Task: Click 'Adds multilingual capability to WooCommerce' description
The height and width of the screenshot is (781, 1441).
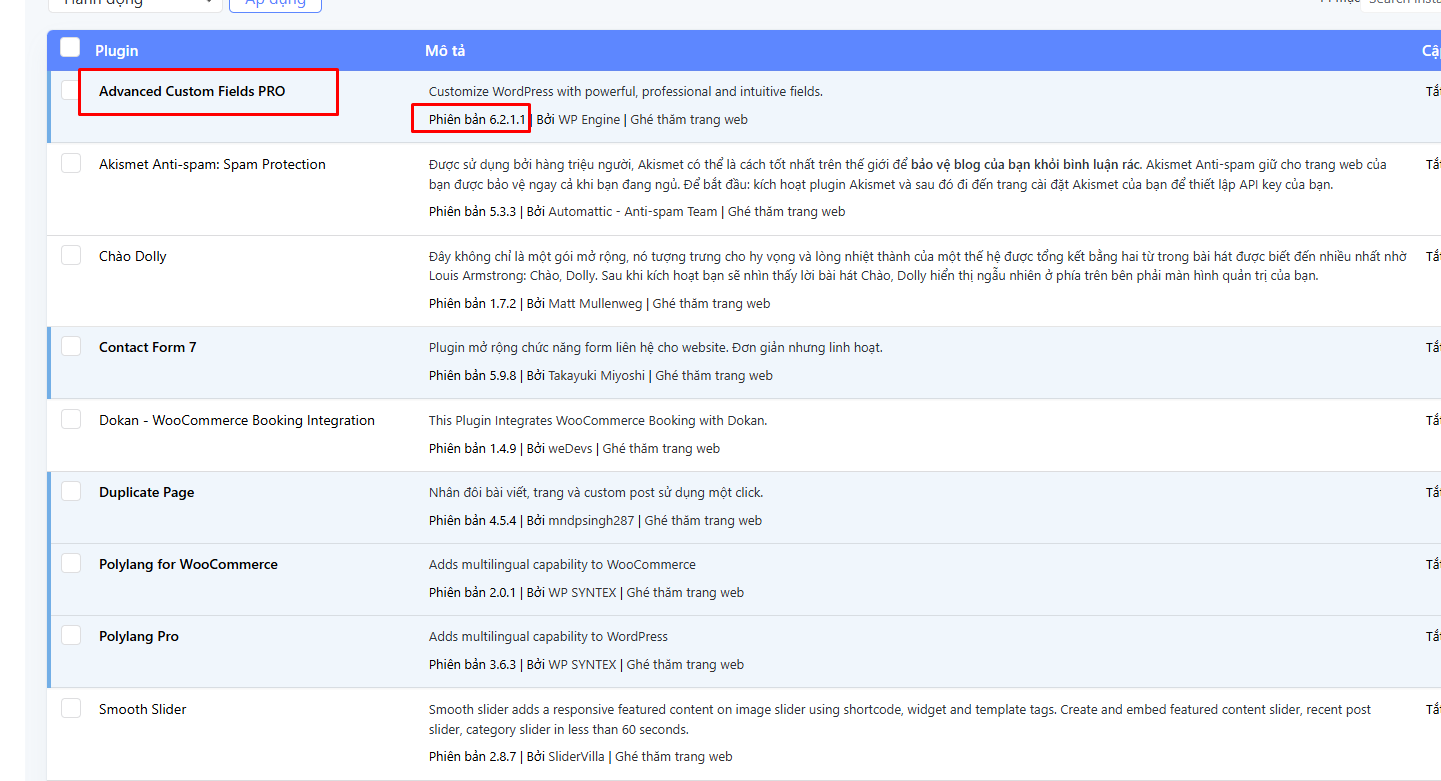Action: 562,565
